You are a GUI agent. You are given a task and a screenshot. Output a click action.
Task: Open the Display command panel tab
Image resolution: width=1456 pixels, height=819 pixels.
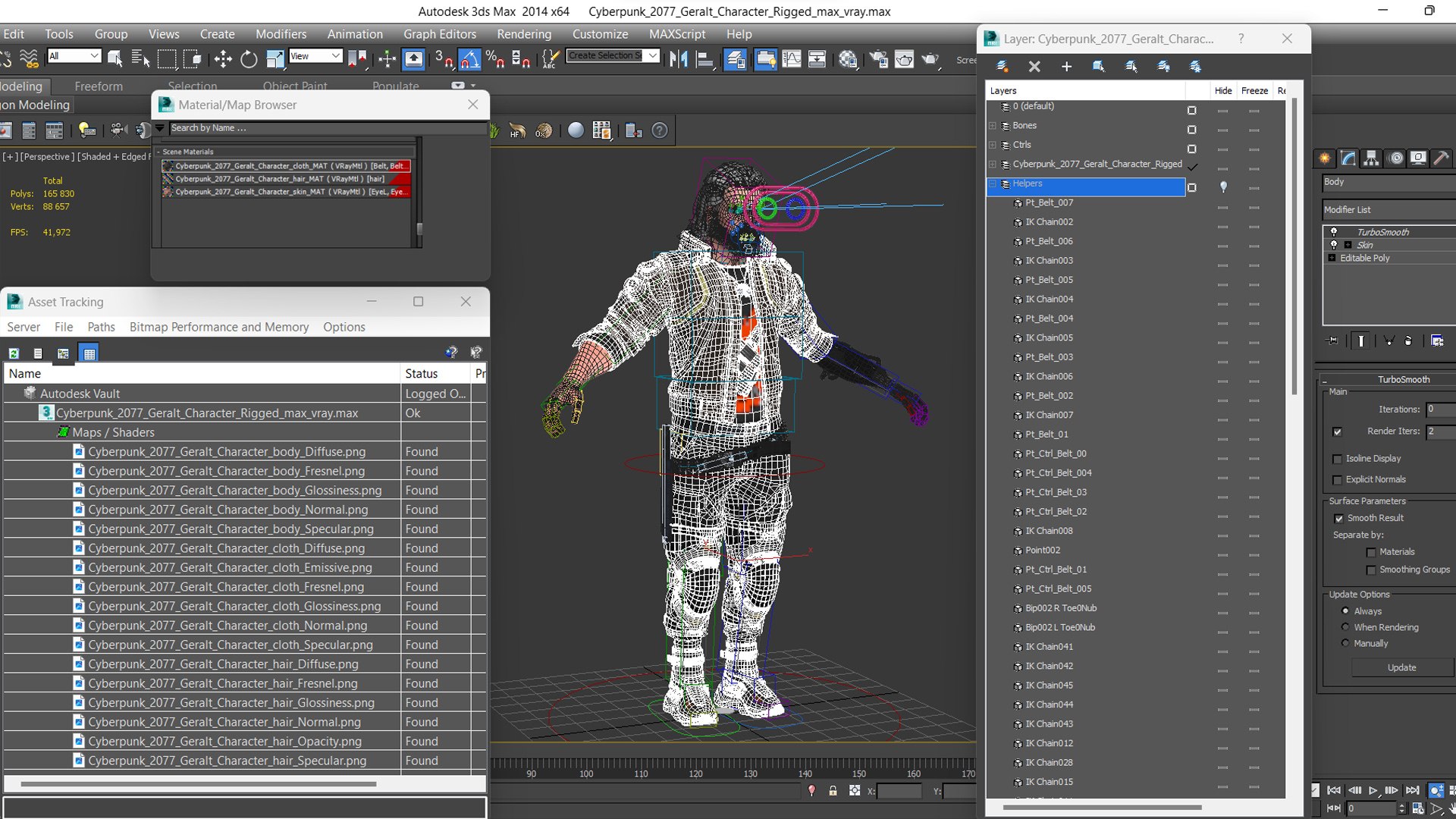(x=1418, y=158)
